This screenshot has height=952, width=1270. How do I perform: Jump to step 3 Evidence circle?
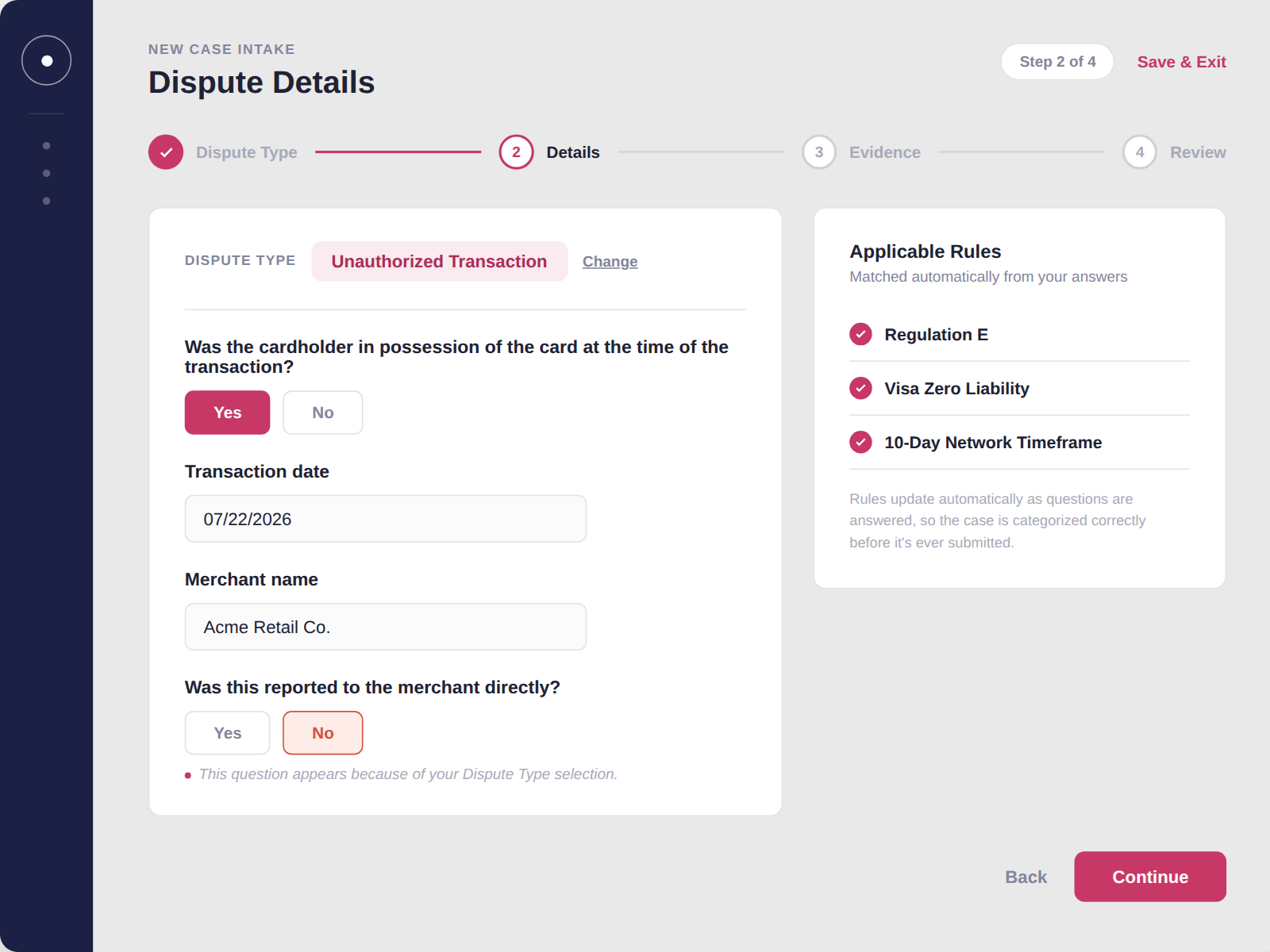point(819,152)
